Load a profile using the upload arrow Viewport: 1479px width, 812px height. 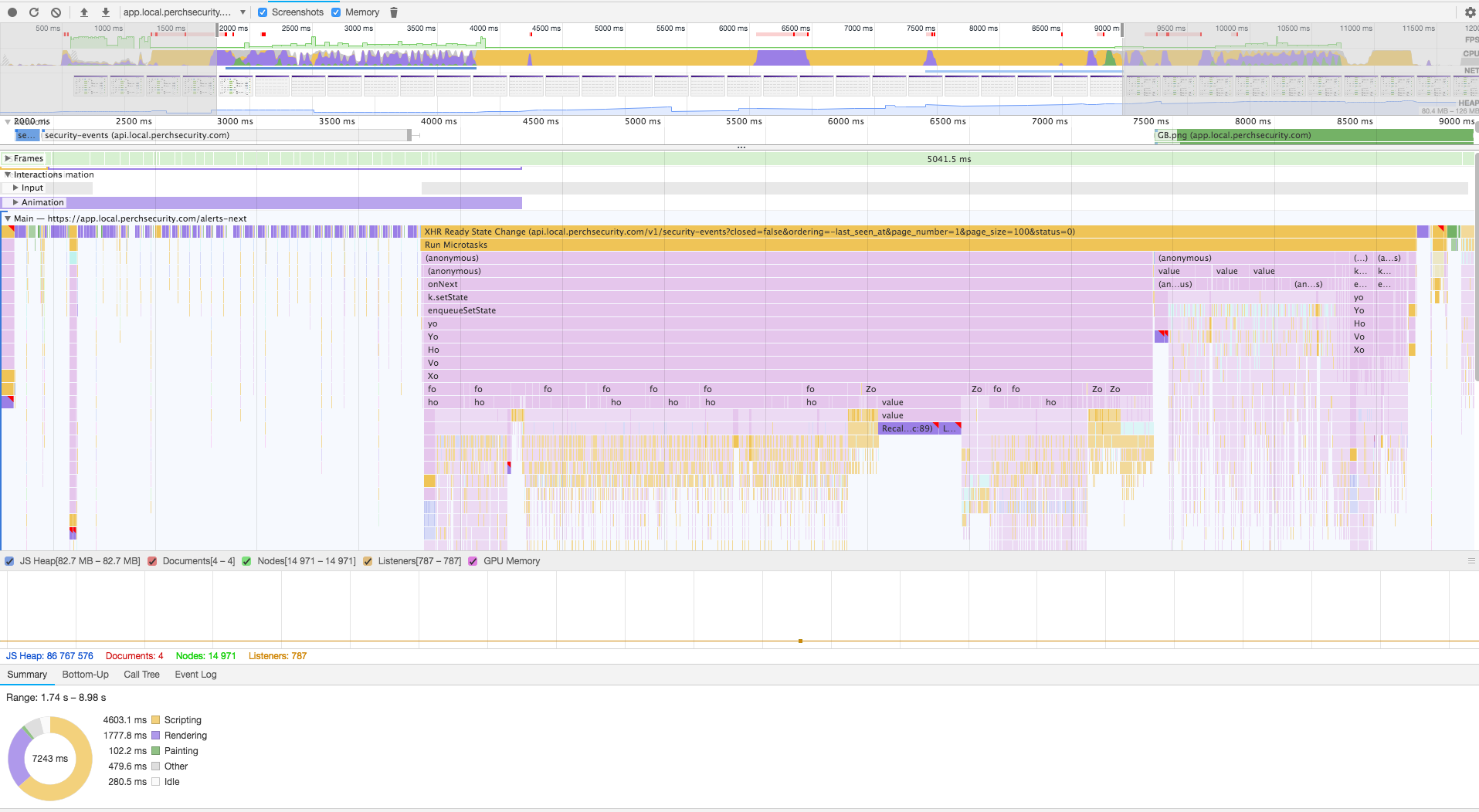84,12
